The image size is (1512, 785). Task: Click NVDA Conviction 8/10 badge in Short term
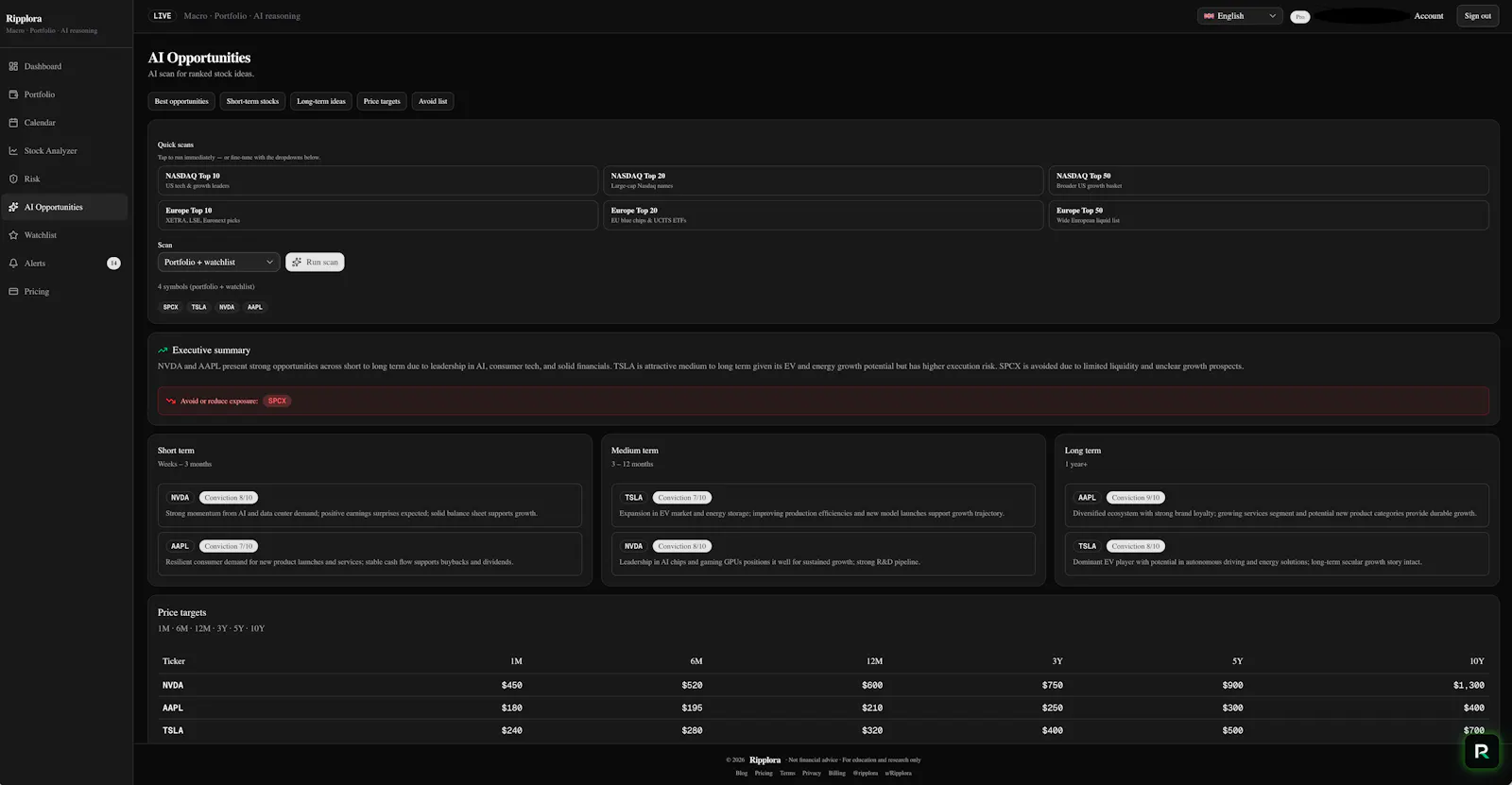click(x=229, y=498)
